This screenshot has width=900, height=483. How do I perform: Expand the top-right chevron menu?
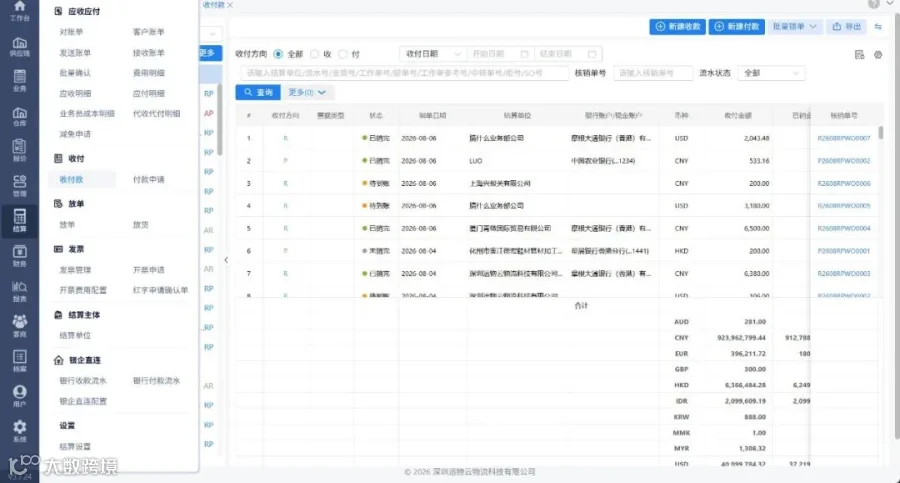(x=890, y=3)
